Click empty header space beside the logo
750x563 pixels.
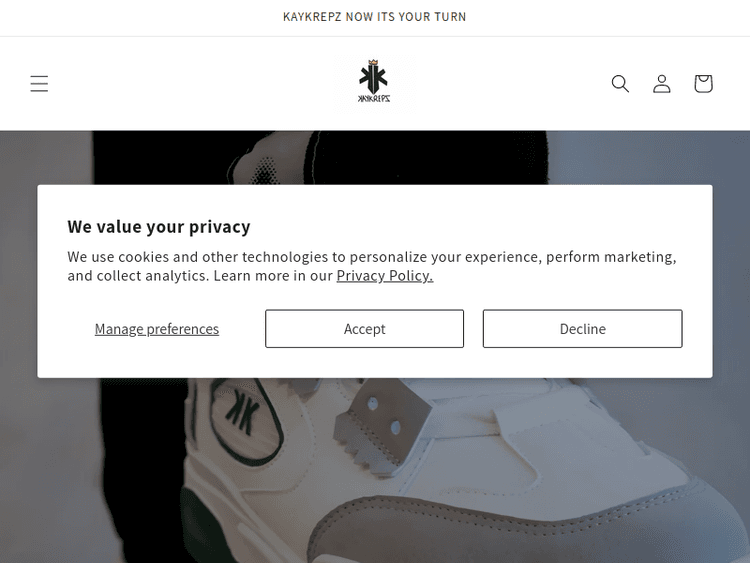coord(200,84)
